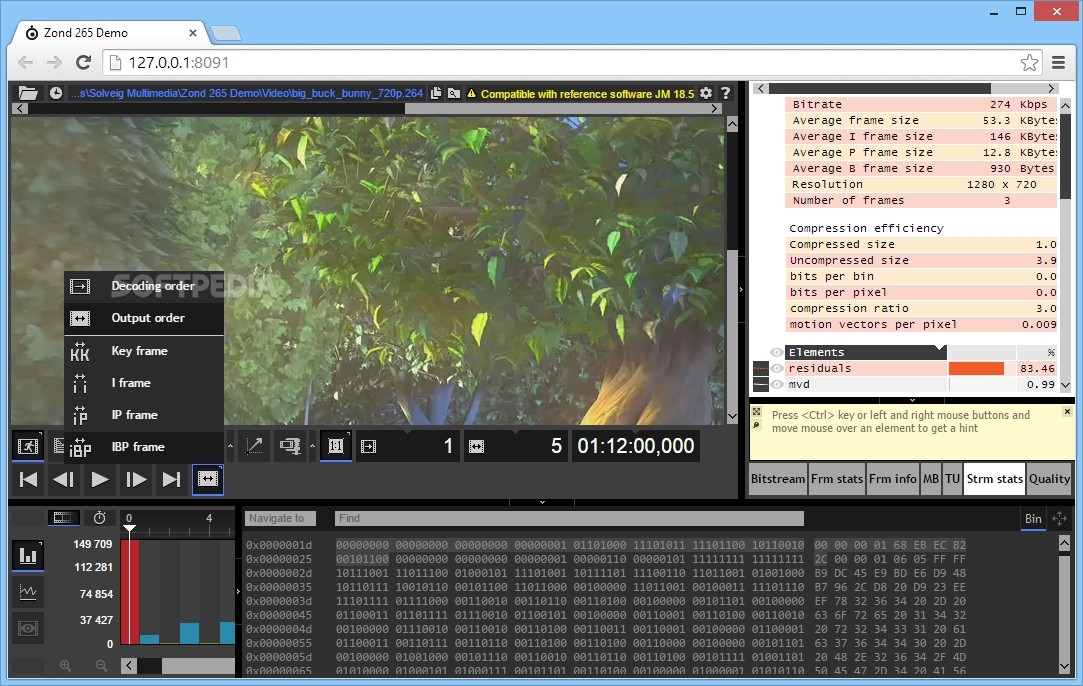Click the move-arrows icon beside Bin

(x=1059, y=518)
